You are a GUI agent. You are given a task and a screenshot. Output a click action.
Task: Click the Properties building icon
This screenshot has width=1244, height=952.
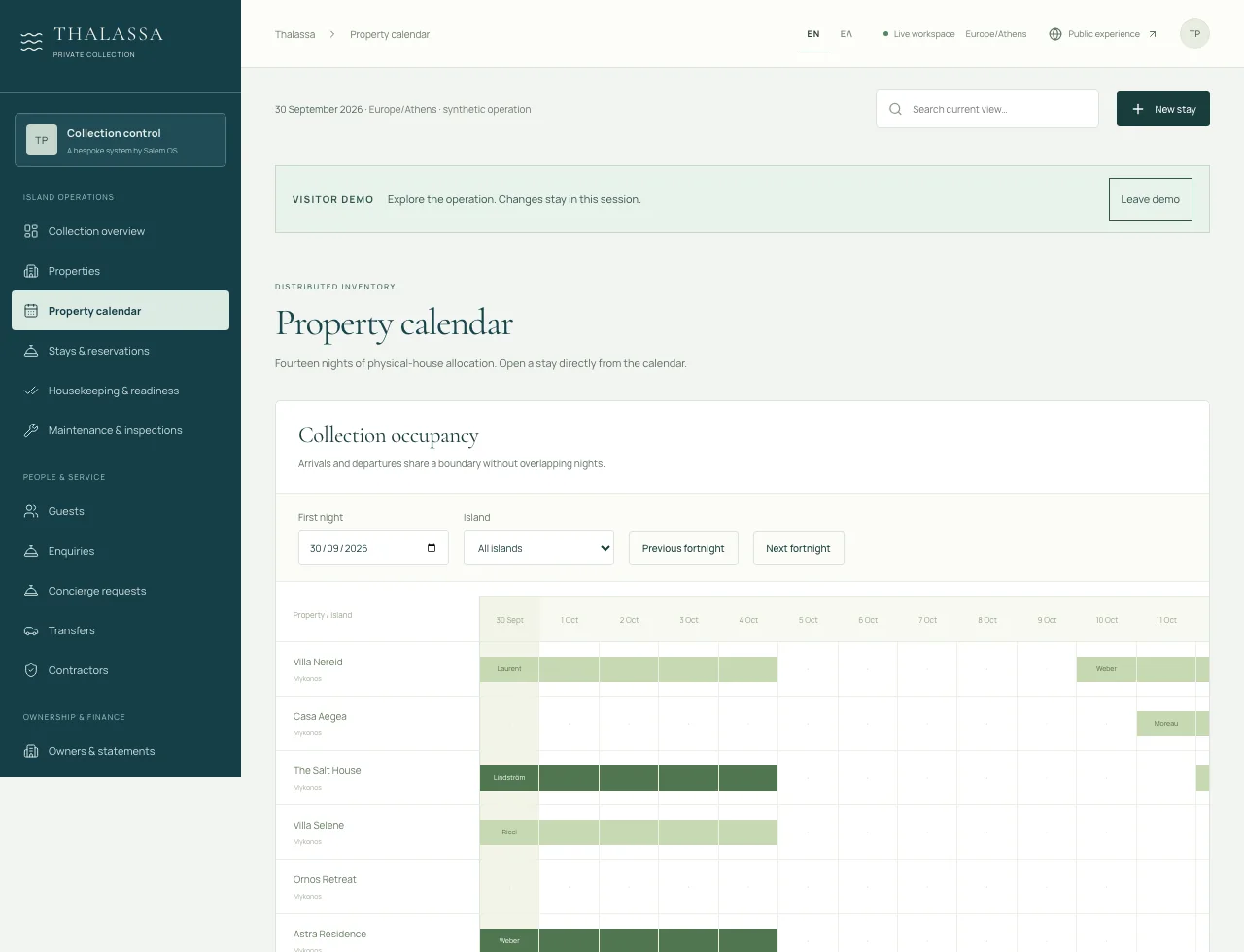pos(31,271)
